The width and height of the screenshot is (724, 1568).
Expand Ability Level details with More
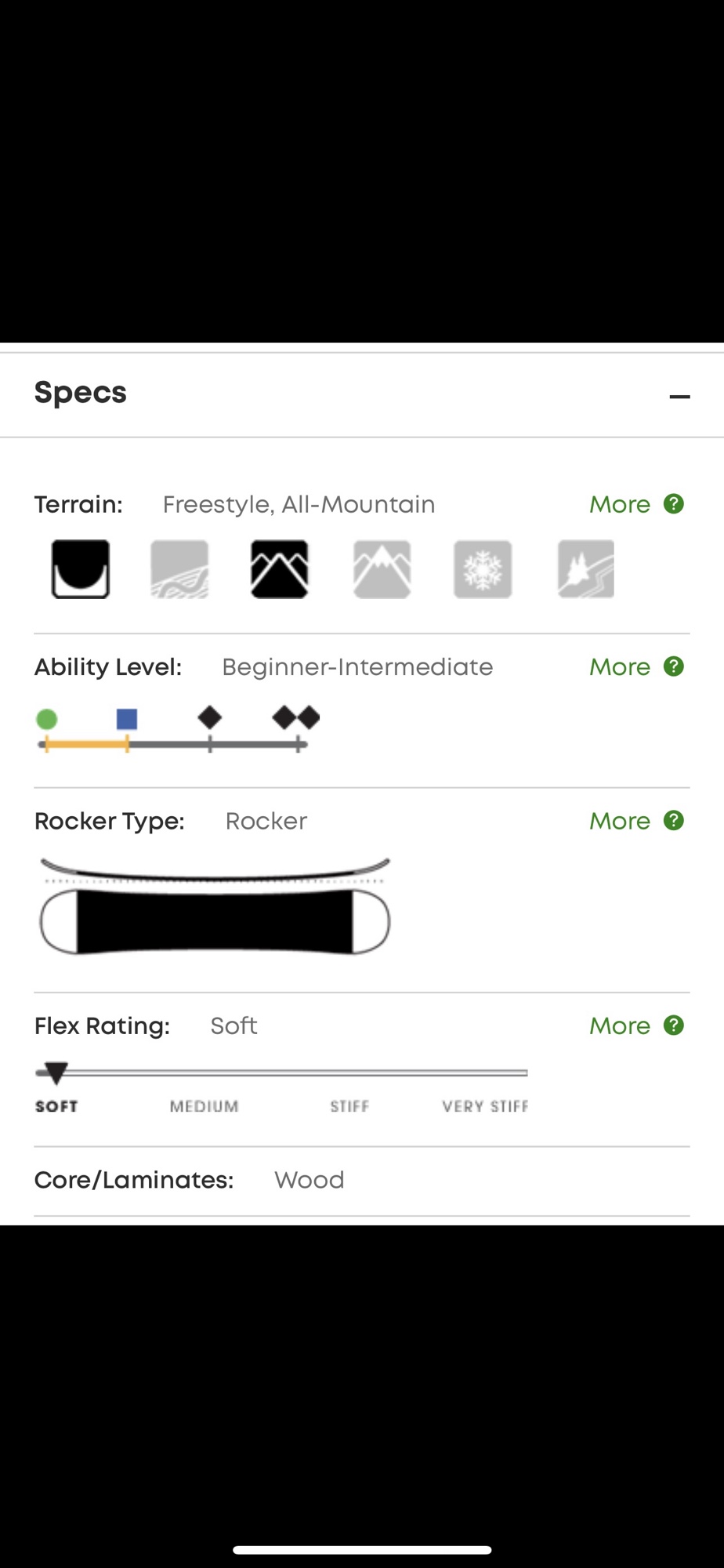620,667
